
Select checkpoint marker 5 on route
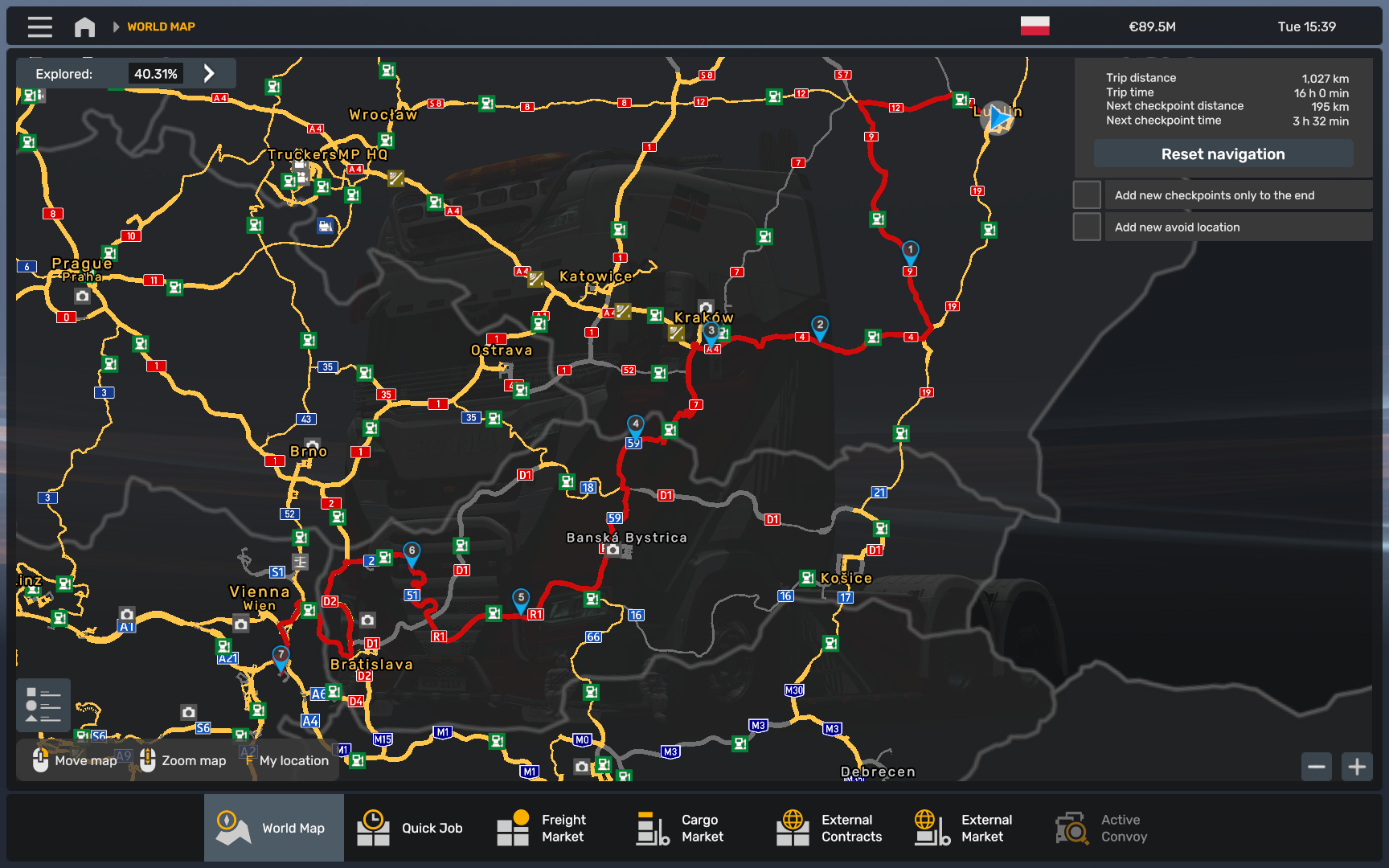(521, 599)
